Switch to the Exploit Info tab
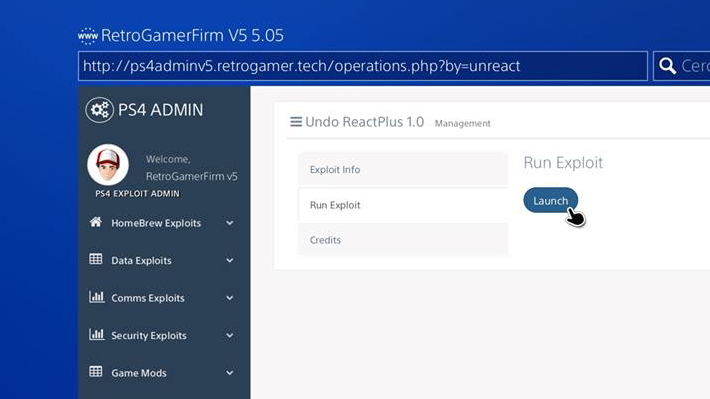This screenshot has width=710, height=399. (403, 169)
